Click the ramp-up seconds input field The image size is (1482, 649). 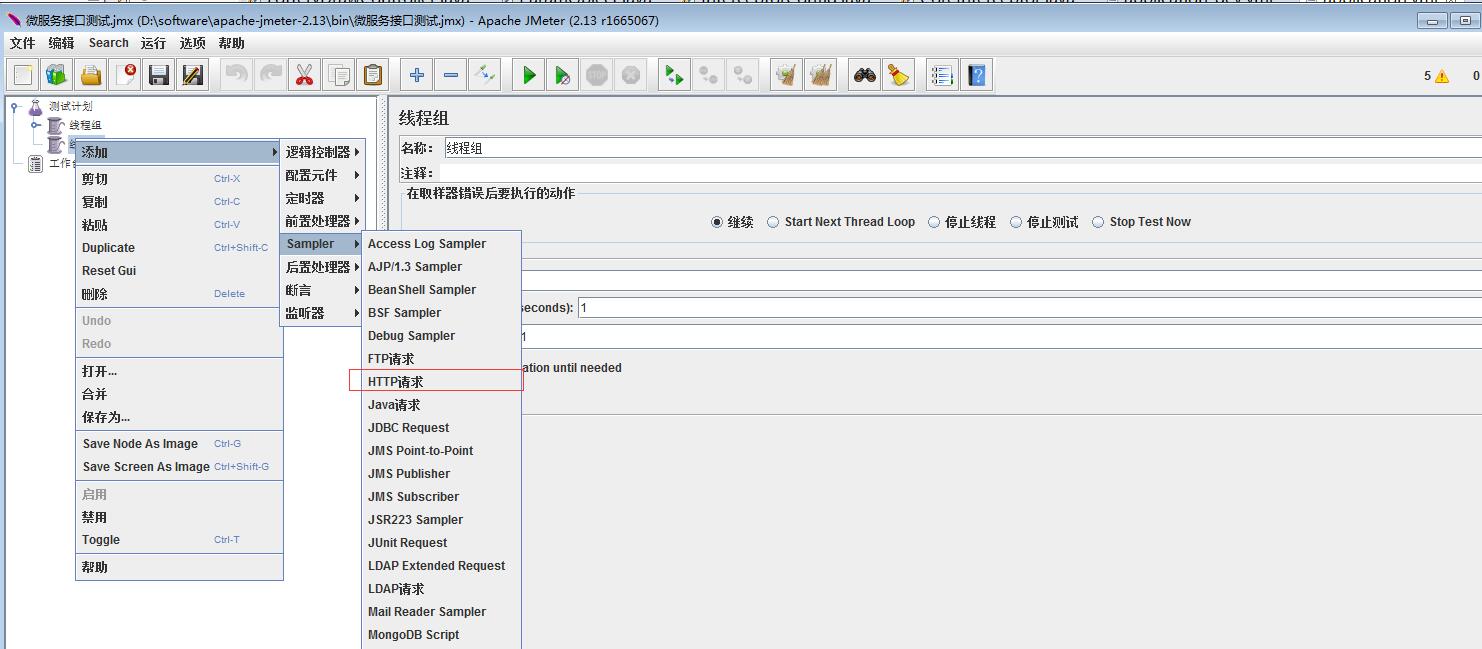[x=1030, y=308]
